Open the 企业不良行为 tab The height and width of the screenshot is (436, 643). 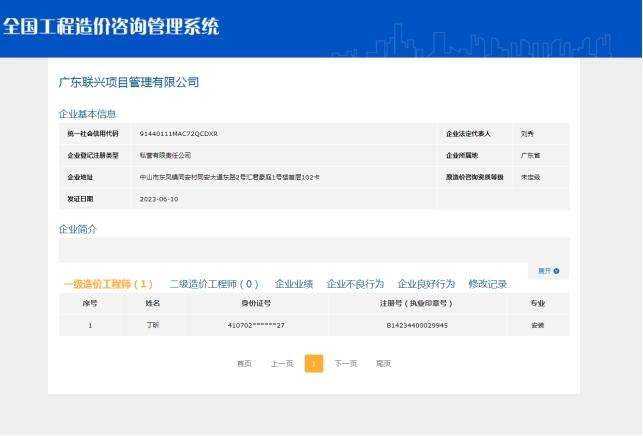355,284
